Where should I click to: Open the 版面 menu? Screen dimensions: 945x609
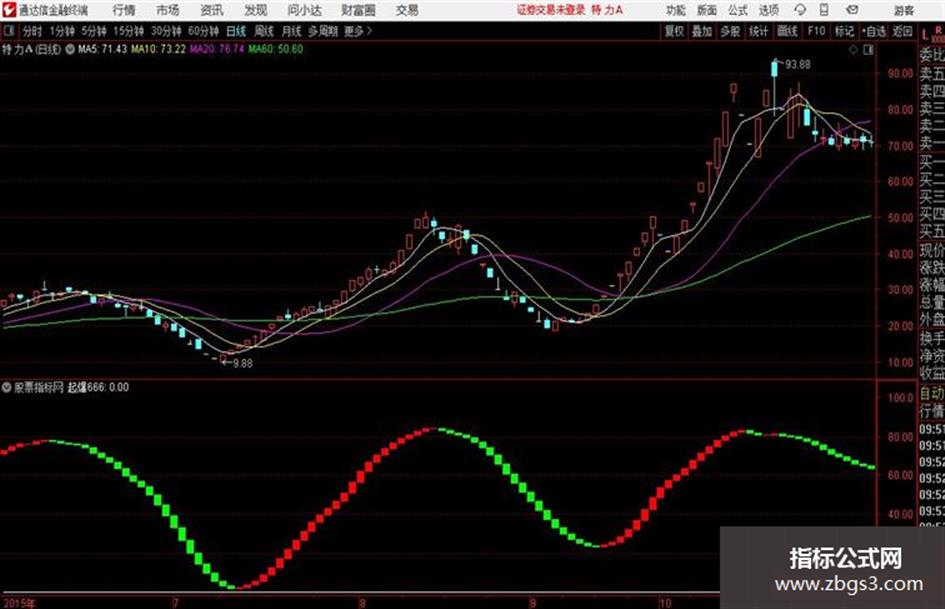(x=706, y=10)
